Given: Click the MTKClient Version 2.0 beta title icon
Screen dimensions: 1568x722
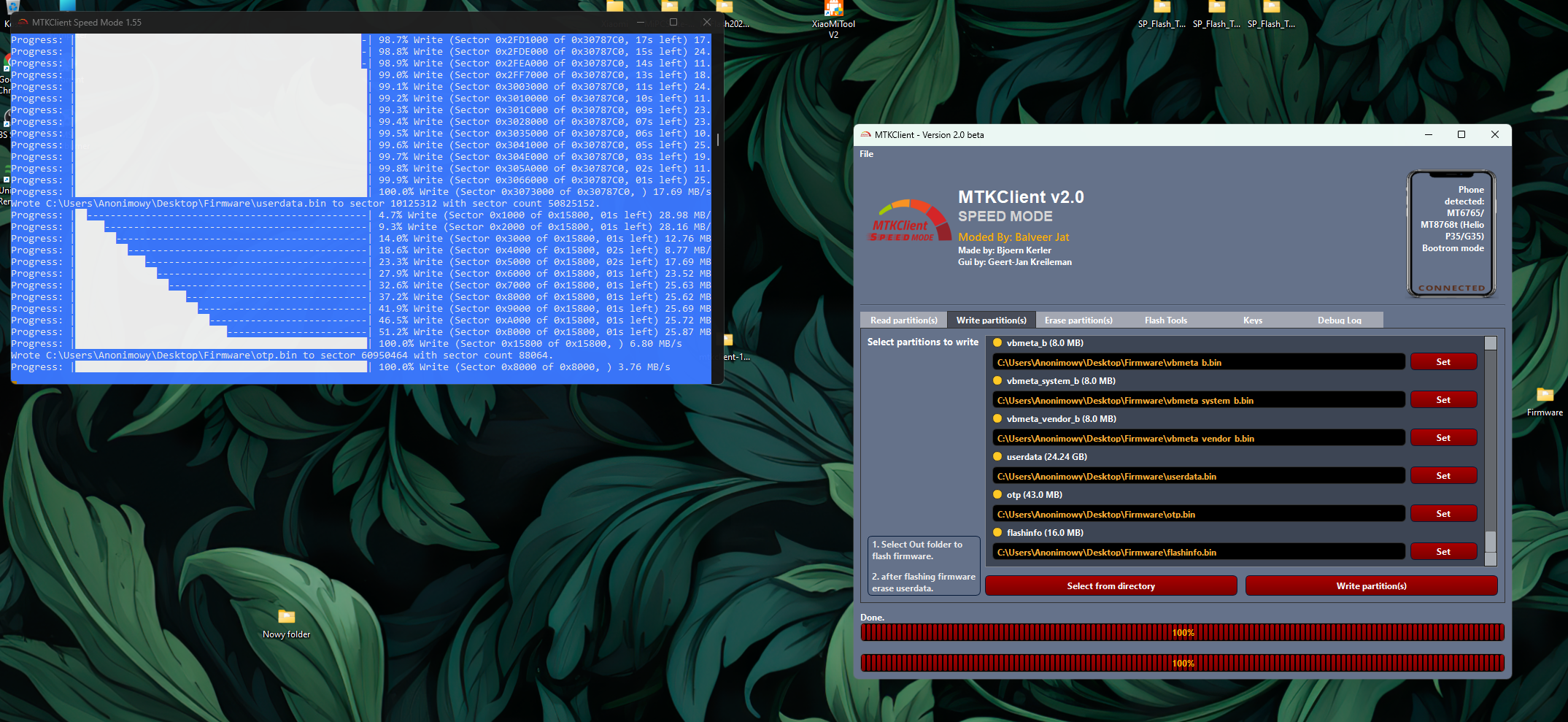Looking at the screenshot, I should (x=865, y=135).
